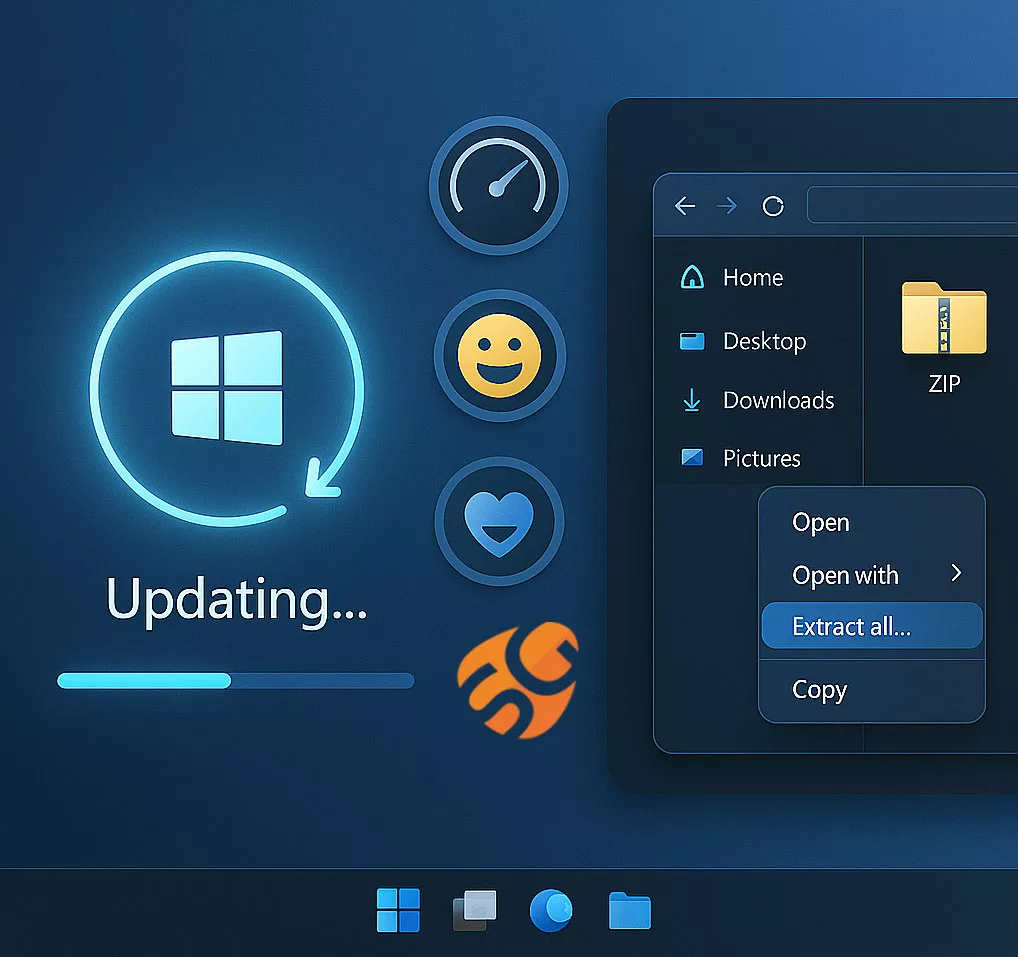
Task: Select Copy in the context menu
Action: click(819, 690)
